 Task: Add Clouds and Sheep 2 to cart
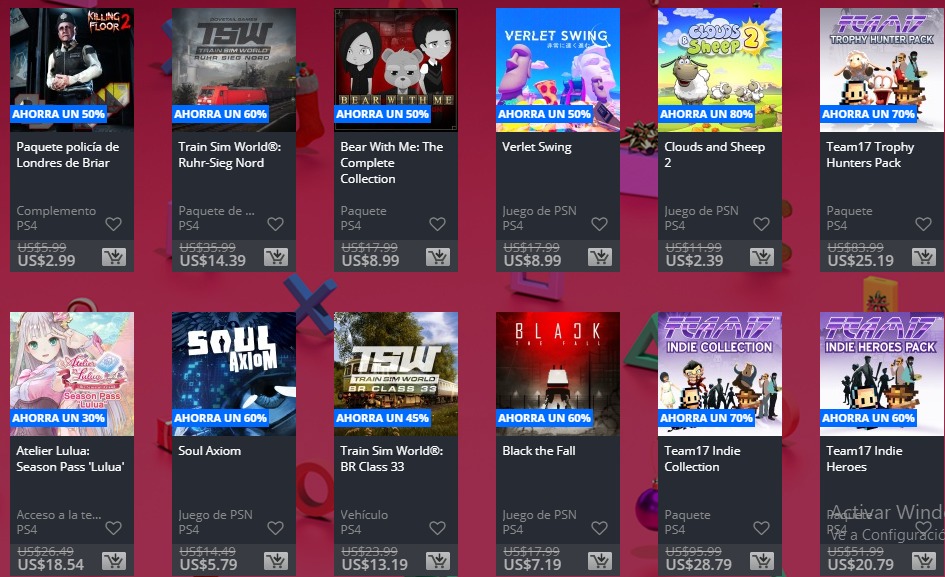coord(762,257)
